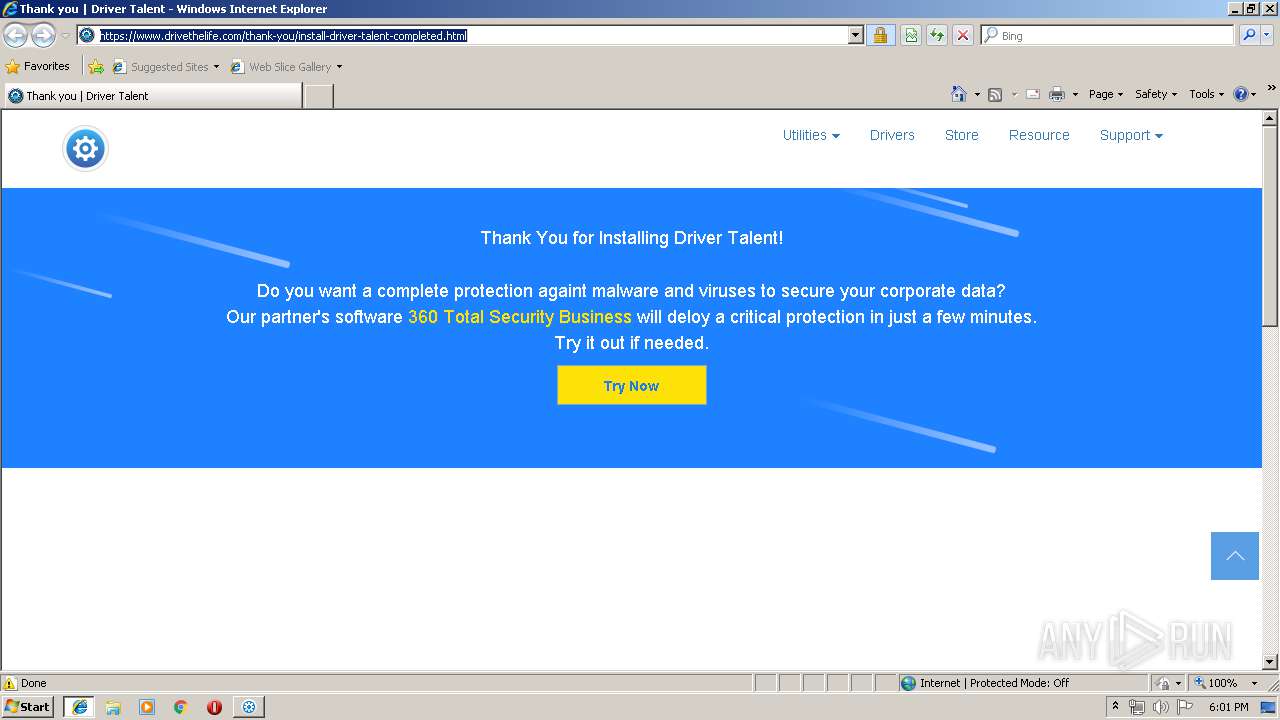
Task: Open Windows Explorer folder in taskbar
Action: pos(113,707)
